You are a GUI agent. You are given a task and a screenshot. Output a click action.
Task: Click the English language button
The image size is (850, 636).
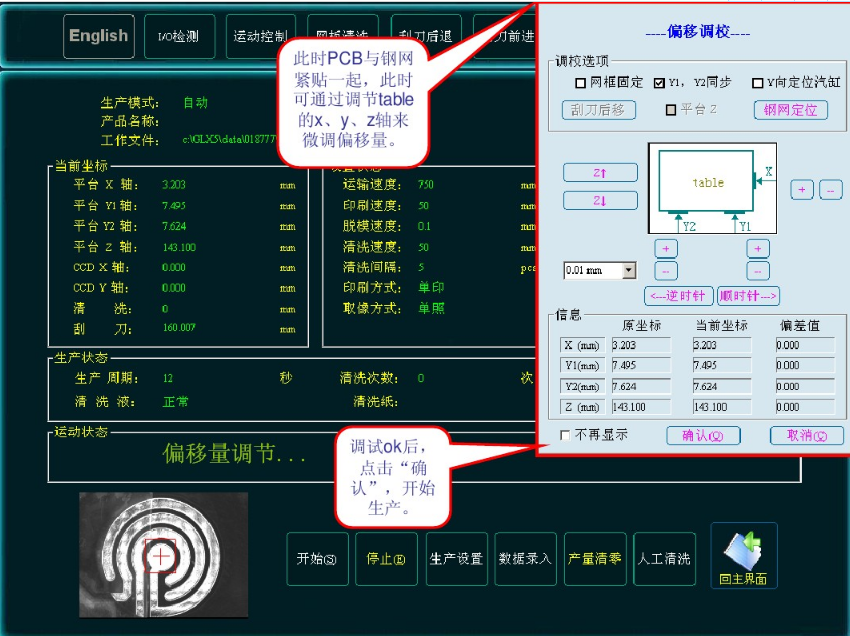pos(98,36)
